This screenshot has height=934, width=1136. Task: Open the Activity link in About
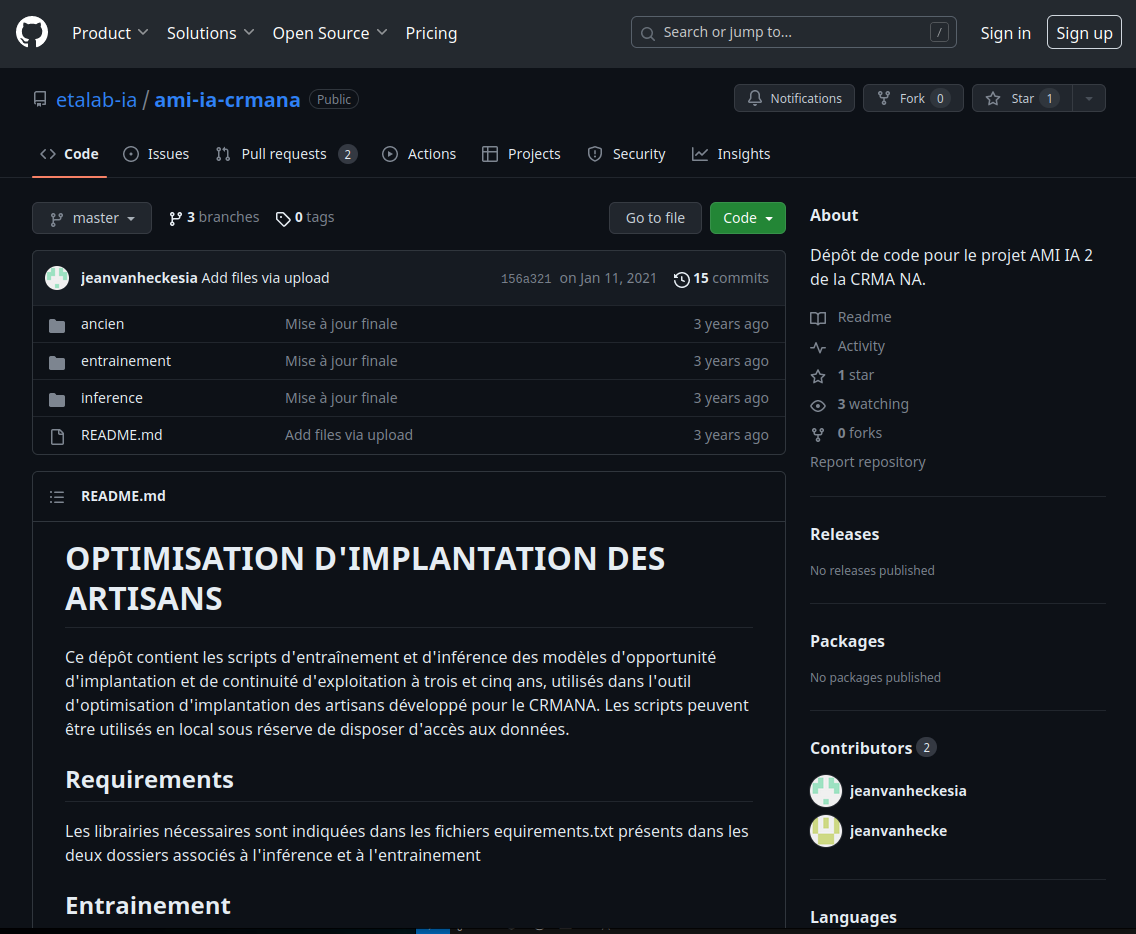coord(861,346)
